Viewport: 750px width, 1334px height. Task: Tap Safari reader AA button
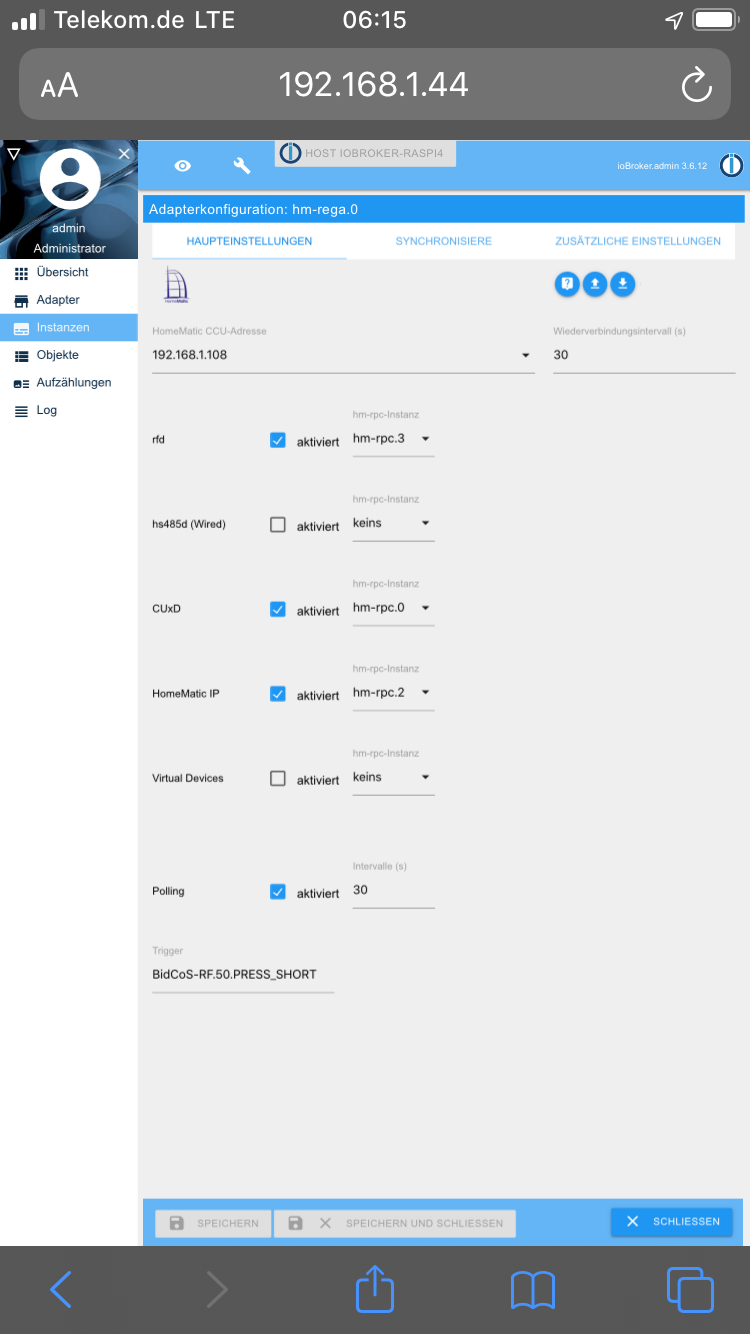coord(59,86)
